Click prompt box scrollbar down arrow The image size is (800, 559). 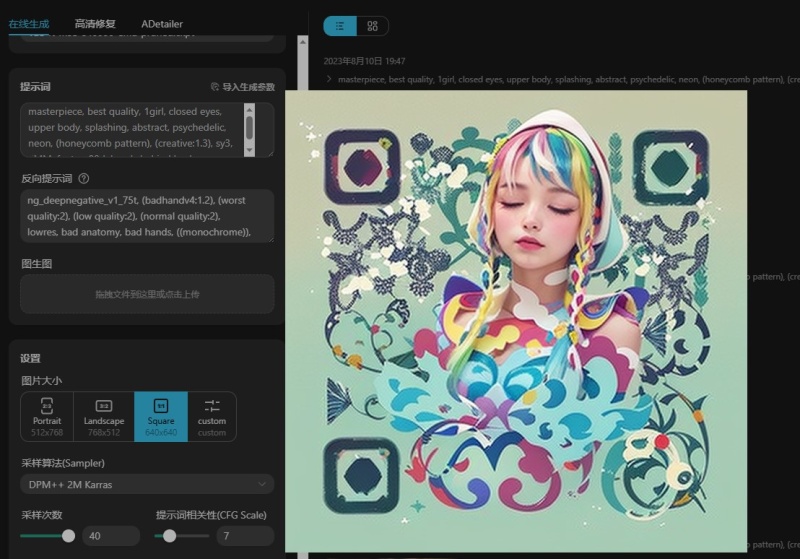(x=249, y=150)
